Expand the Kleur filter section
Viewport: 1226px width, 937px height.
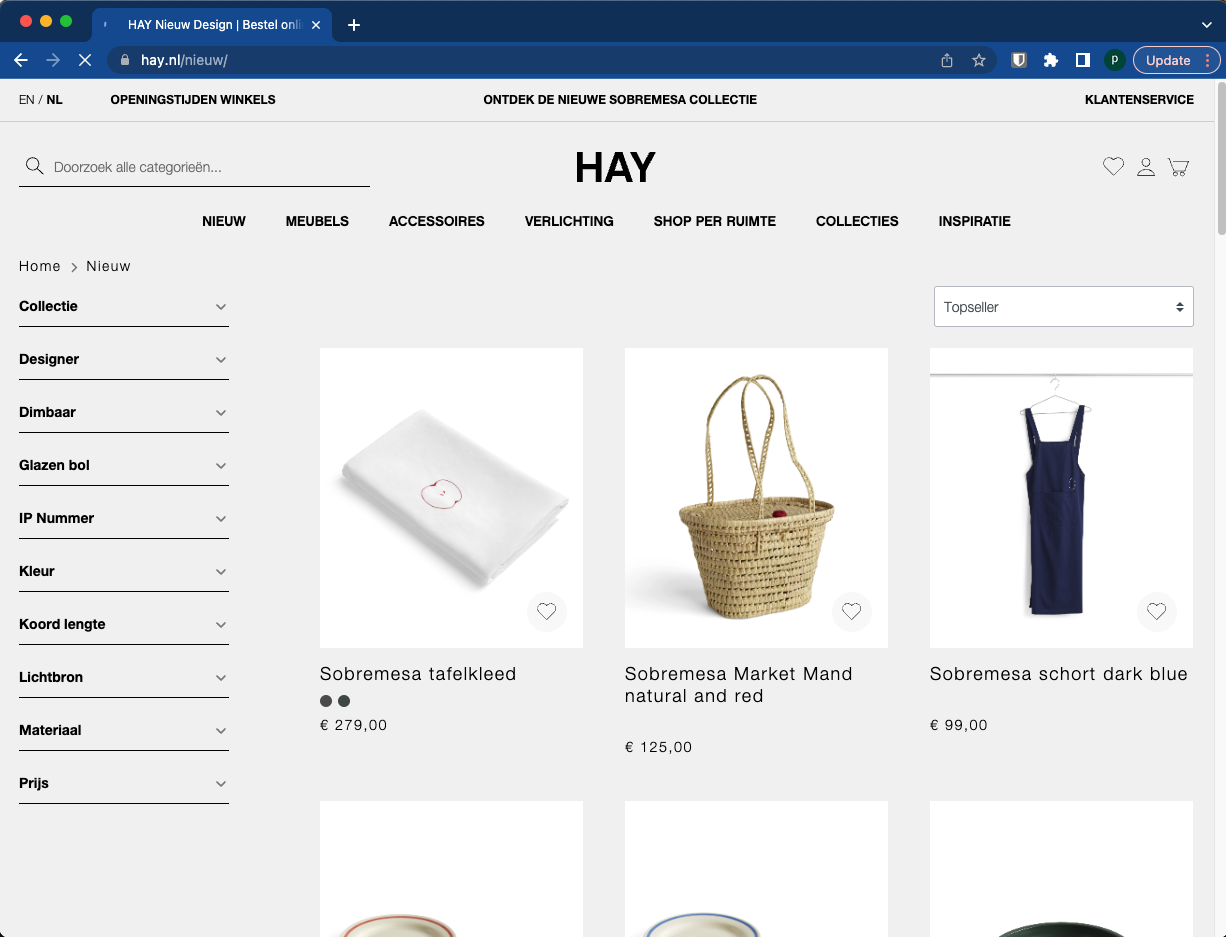(x=123, y=571)
